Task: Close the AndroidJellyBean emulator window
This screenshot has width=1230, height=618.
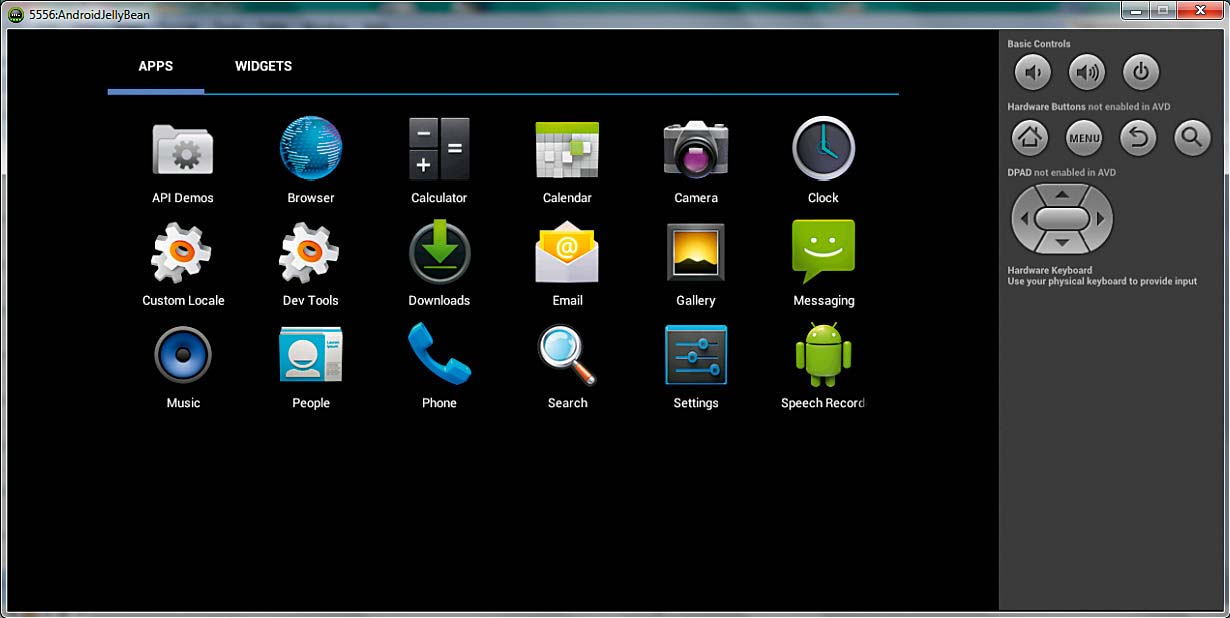Action: (1198, 11)
